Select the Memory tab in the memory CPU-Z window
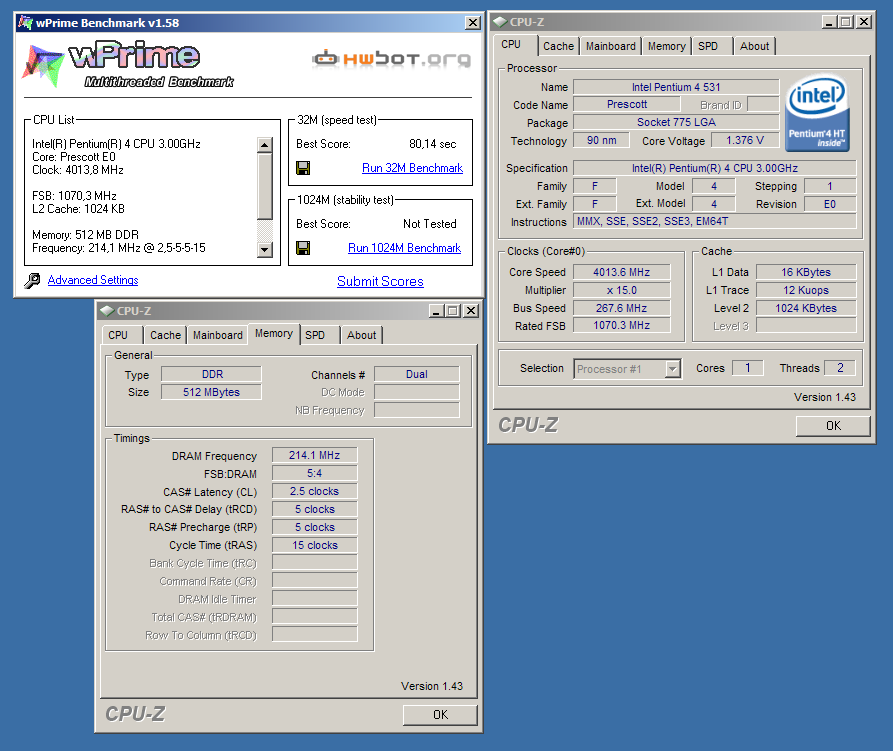 point(274,334)
